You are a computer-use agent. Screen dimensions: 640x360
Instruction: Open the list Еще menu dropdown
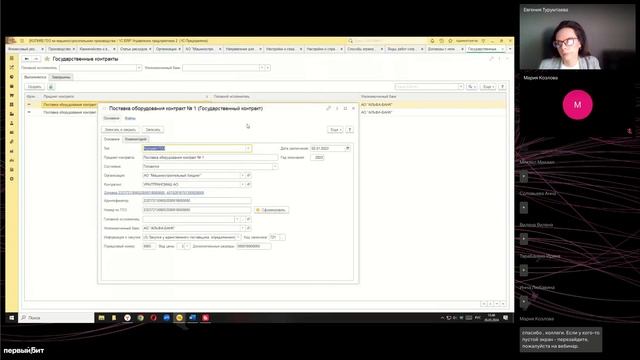pyautogui.click(x=488, y=87)
